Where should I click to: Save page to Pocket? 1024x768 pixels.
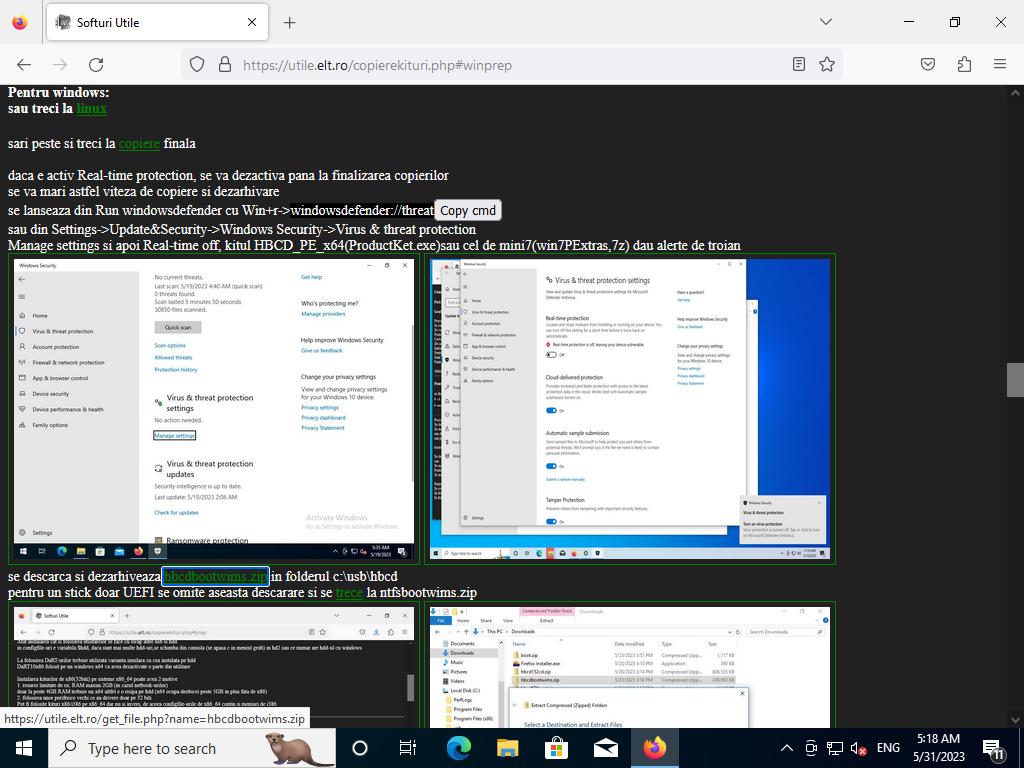(x=928, y=64)
